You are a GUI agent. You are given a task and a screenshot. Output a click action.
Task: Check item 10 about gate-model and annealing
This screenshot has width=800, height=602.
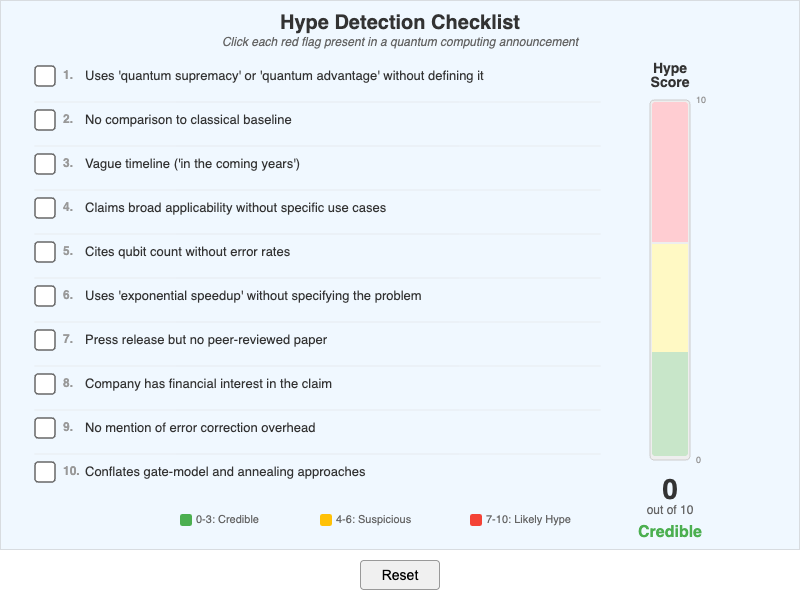pos(44,472)
